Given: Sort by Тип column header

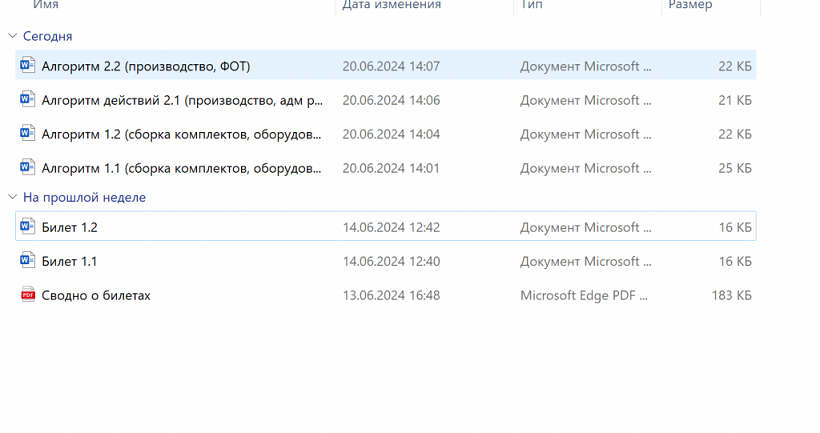Looking at the screenshot, I should click(530, 5).
